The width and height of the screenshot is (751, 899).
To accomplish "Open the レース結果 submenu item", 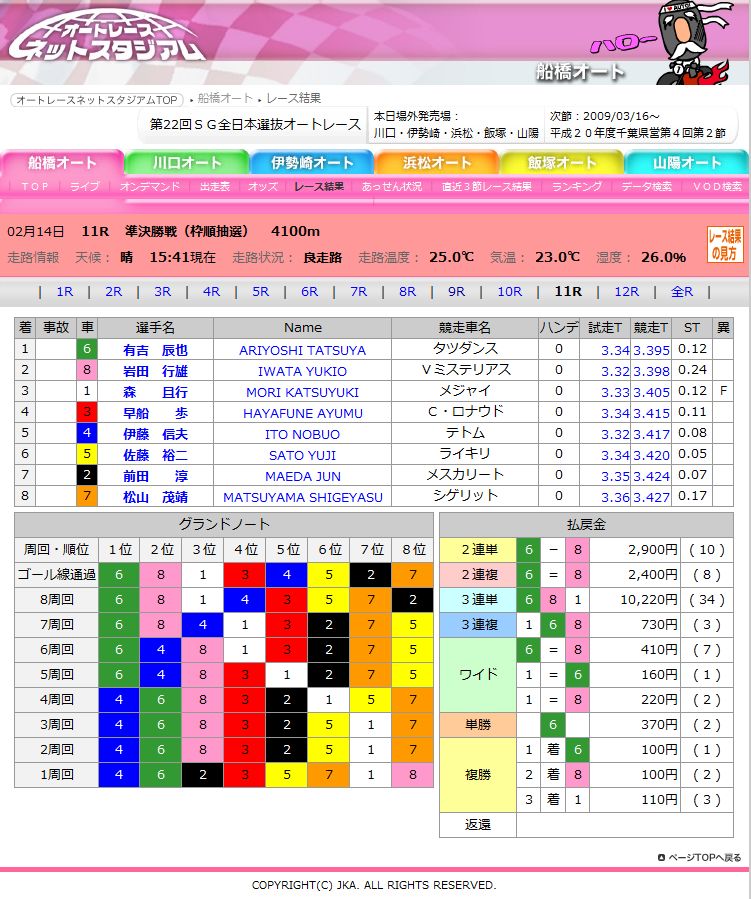I will (319, 186).
